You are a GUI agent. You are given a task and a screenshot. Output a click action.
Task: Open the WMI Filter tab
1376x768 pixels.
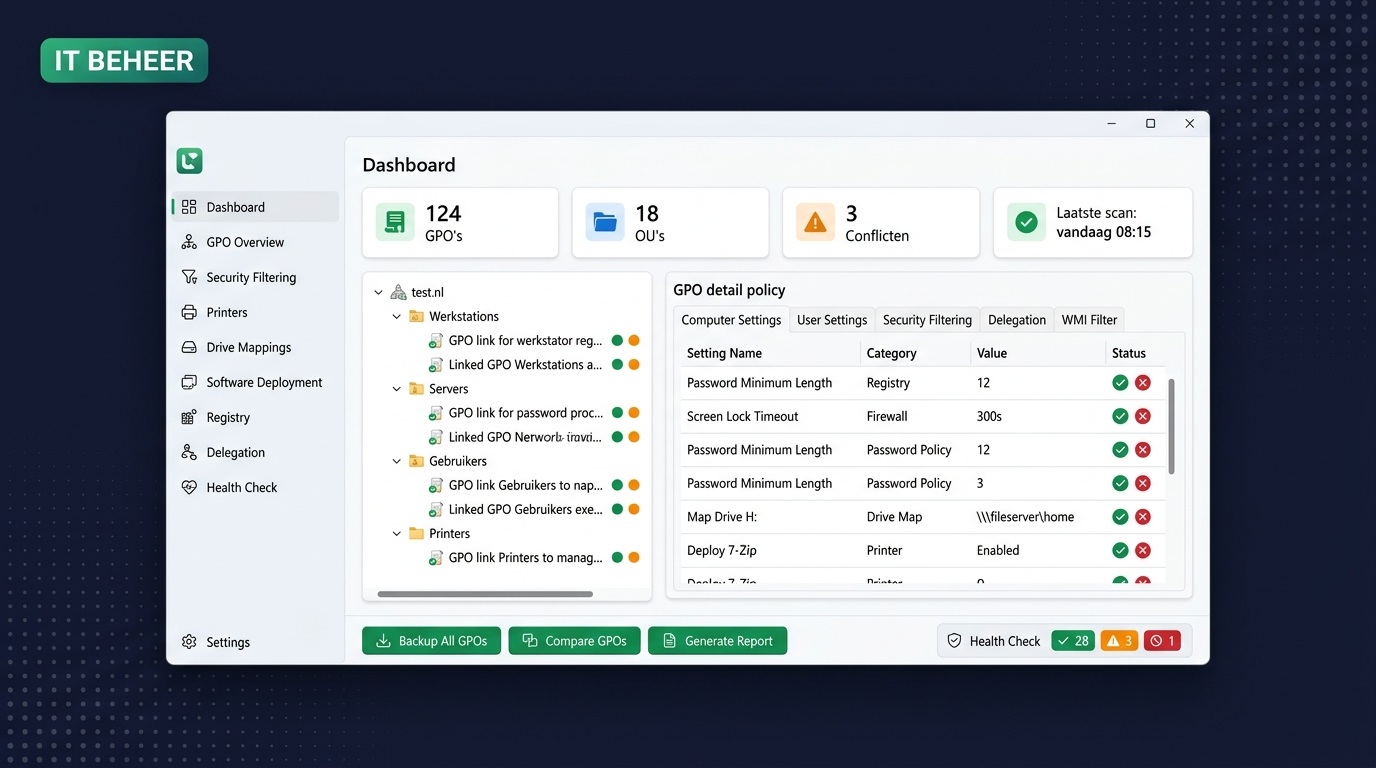[x=1089, y=320]
